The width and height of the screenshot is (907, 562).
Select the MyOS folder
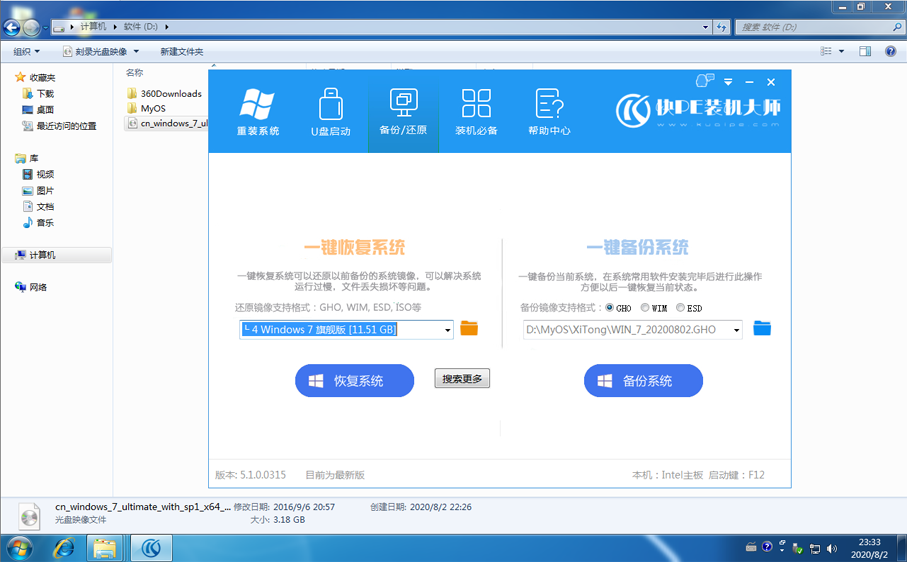point(153,109)
